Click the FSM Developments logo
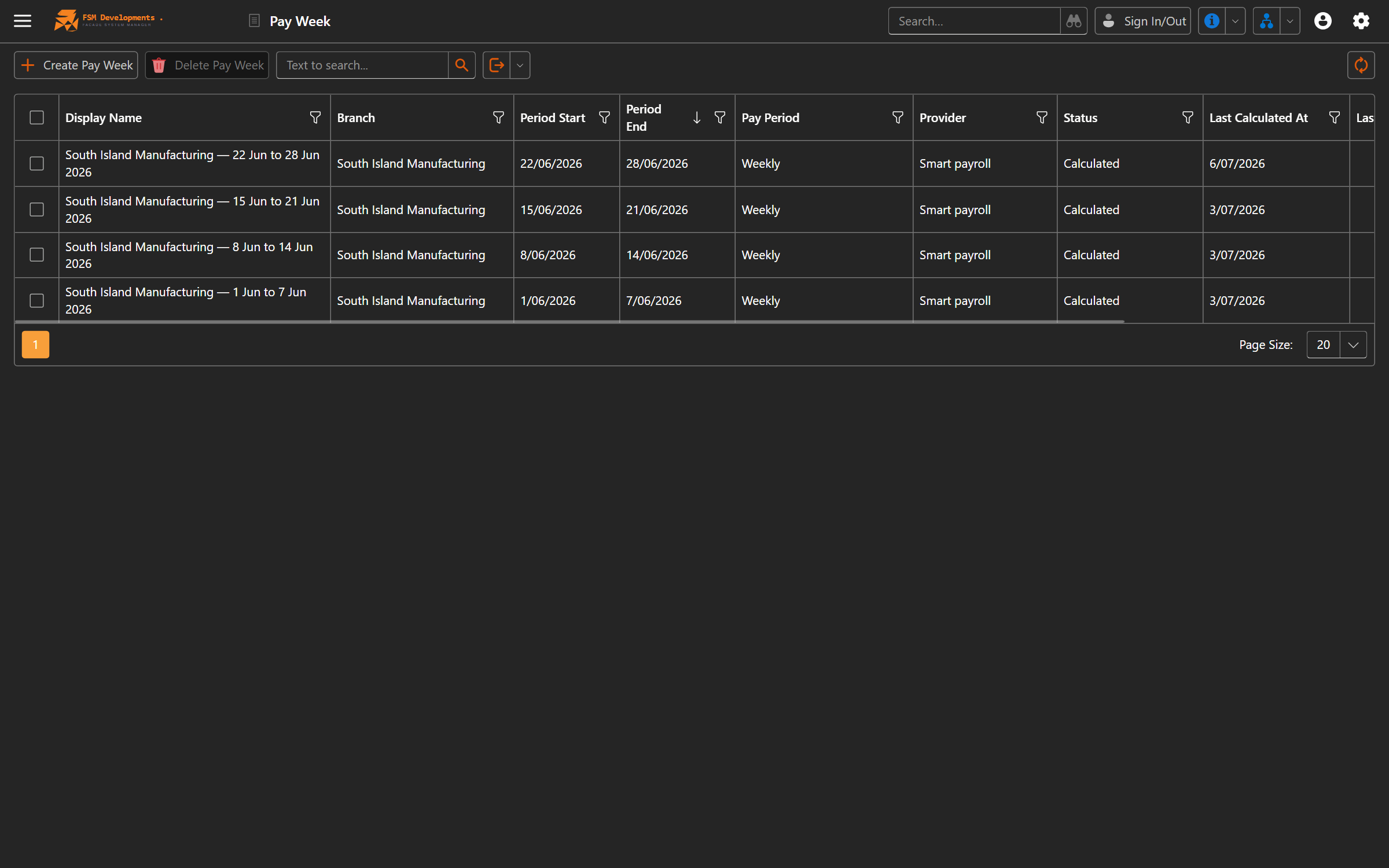This screenshot has width=1389, height=868. [x=108, y=21]
